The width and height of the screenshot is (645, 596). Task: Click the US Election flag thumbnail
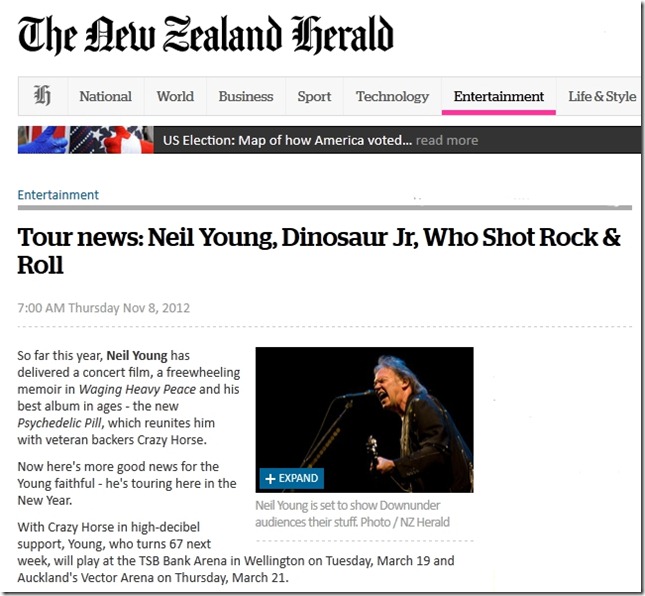coord(85,140)
